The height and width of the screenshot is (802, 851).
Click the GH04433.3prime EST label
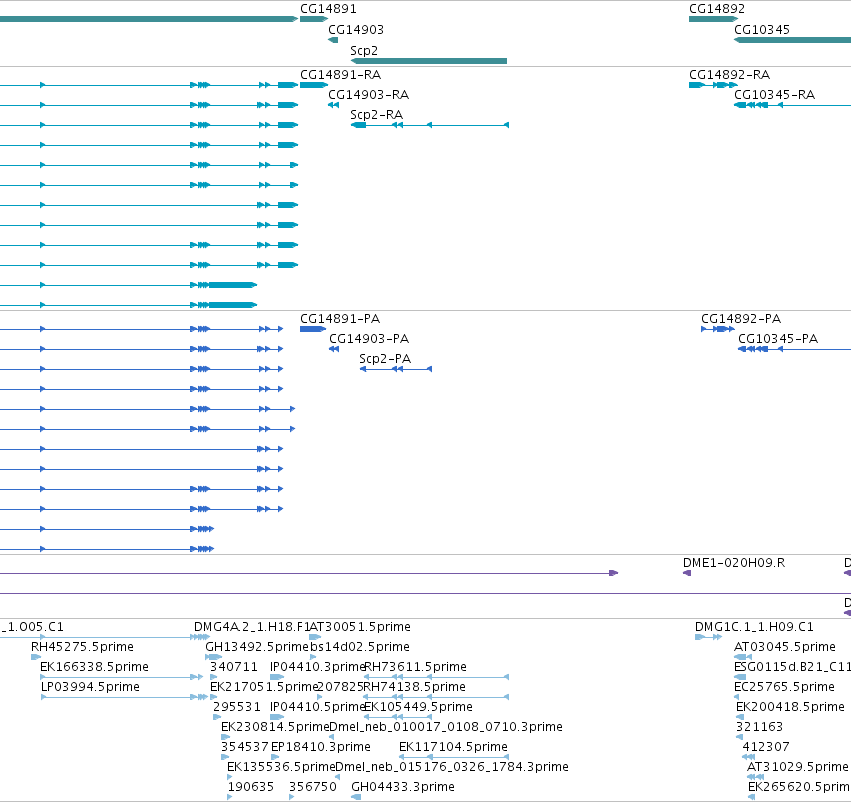coord(403,787)
